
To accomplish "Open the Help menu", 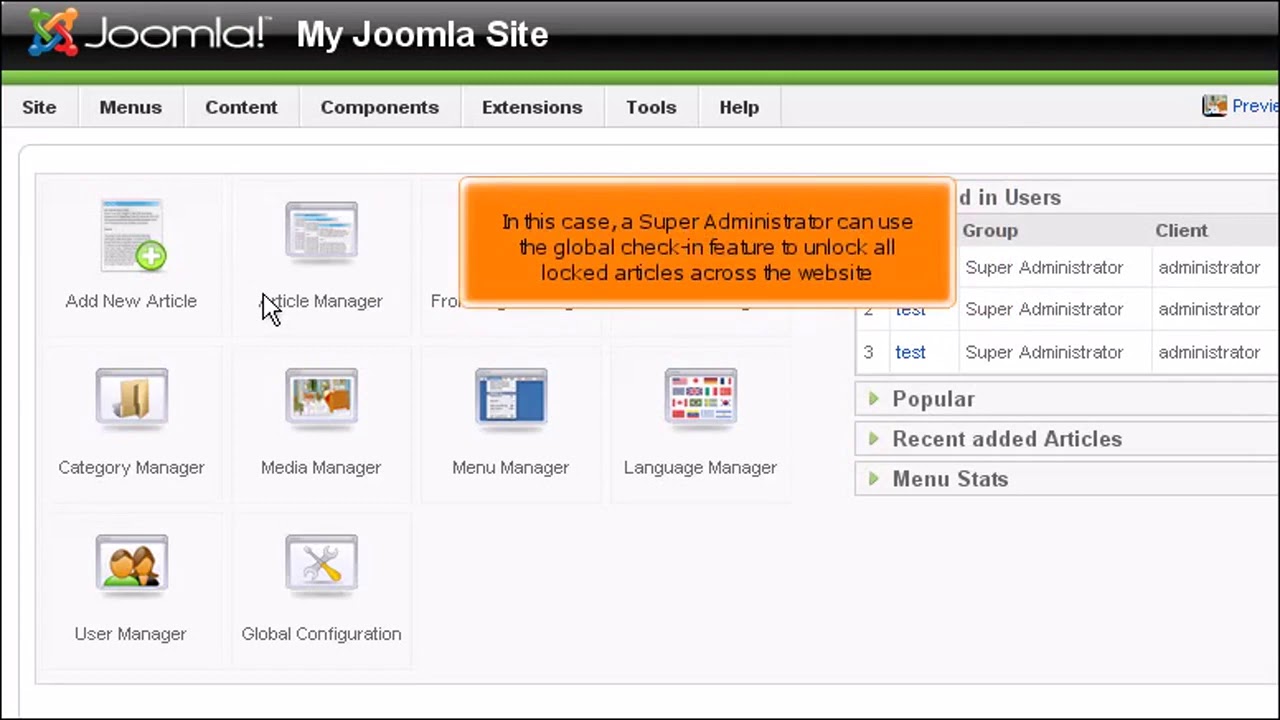I will [x=739, y=107].
